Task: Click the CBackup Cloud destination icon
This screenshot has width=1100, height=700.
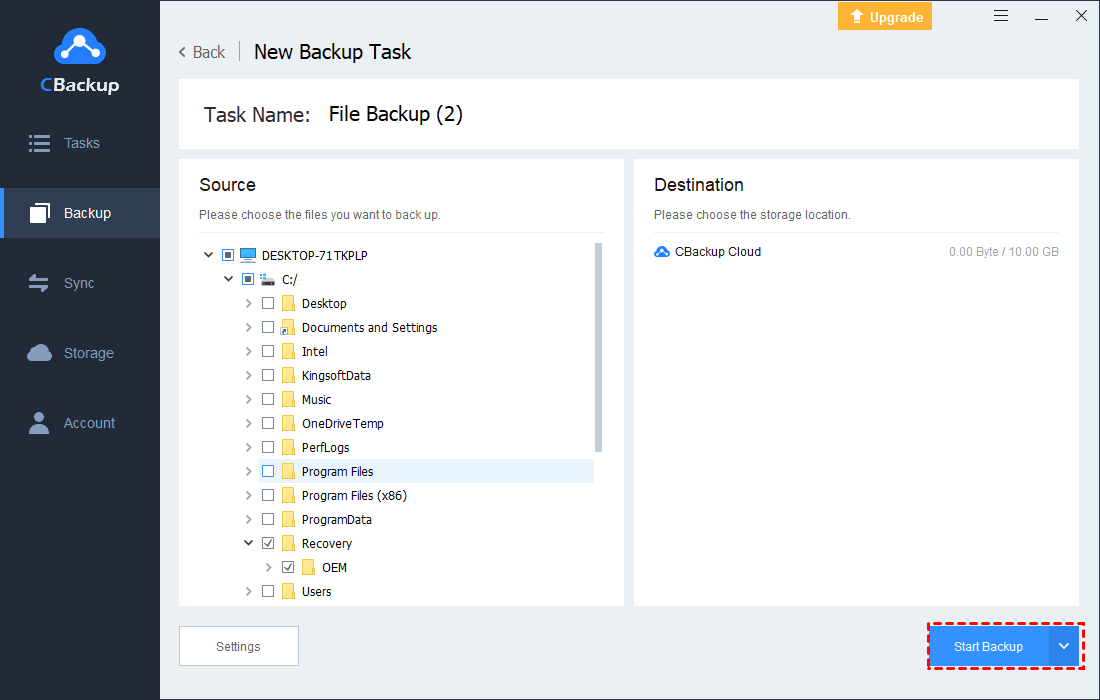Action: coord(662,252)
